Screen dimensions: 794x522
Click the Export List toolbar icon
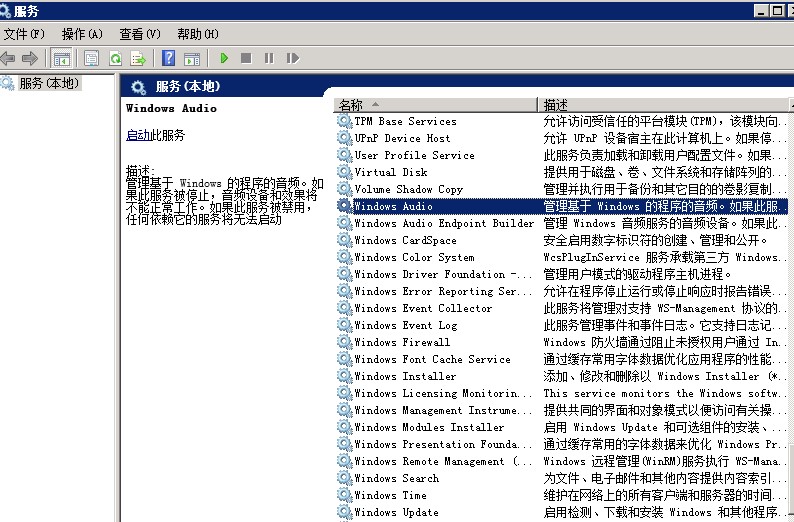tap(138, 58)
